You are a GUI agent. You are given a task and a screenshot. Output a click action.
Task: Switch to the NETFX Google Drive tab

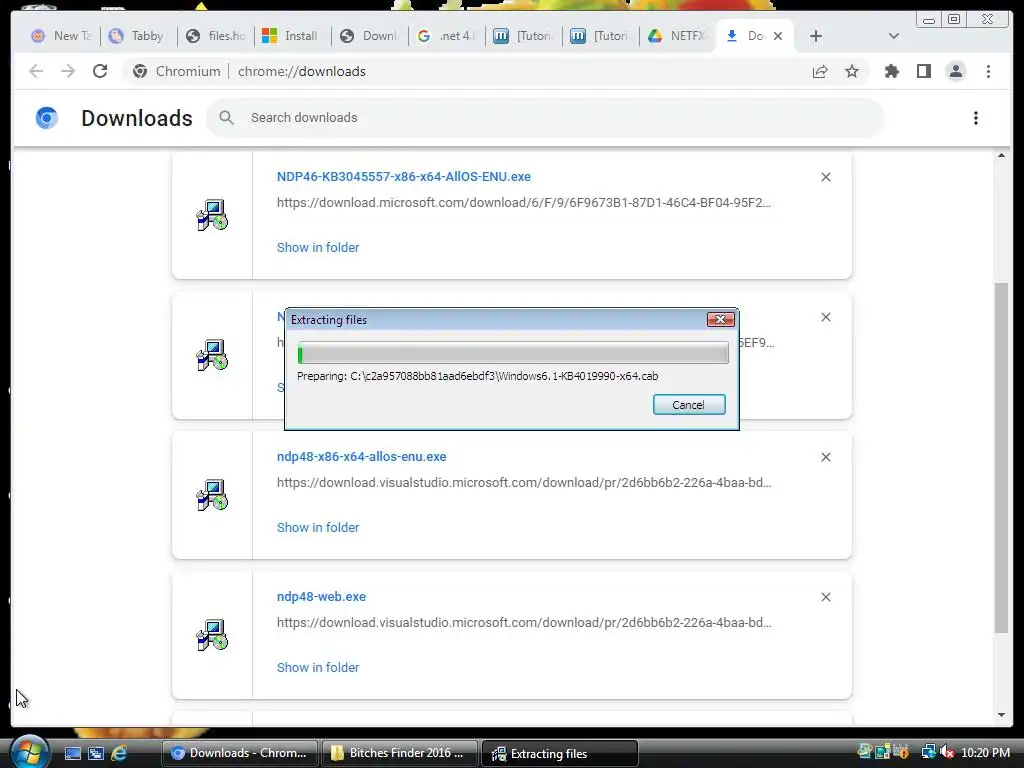pyautogui.click(x=677, y=36)
